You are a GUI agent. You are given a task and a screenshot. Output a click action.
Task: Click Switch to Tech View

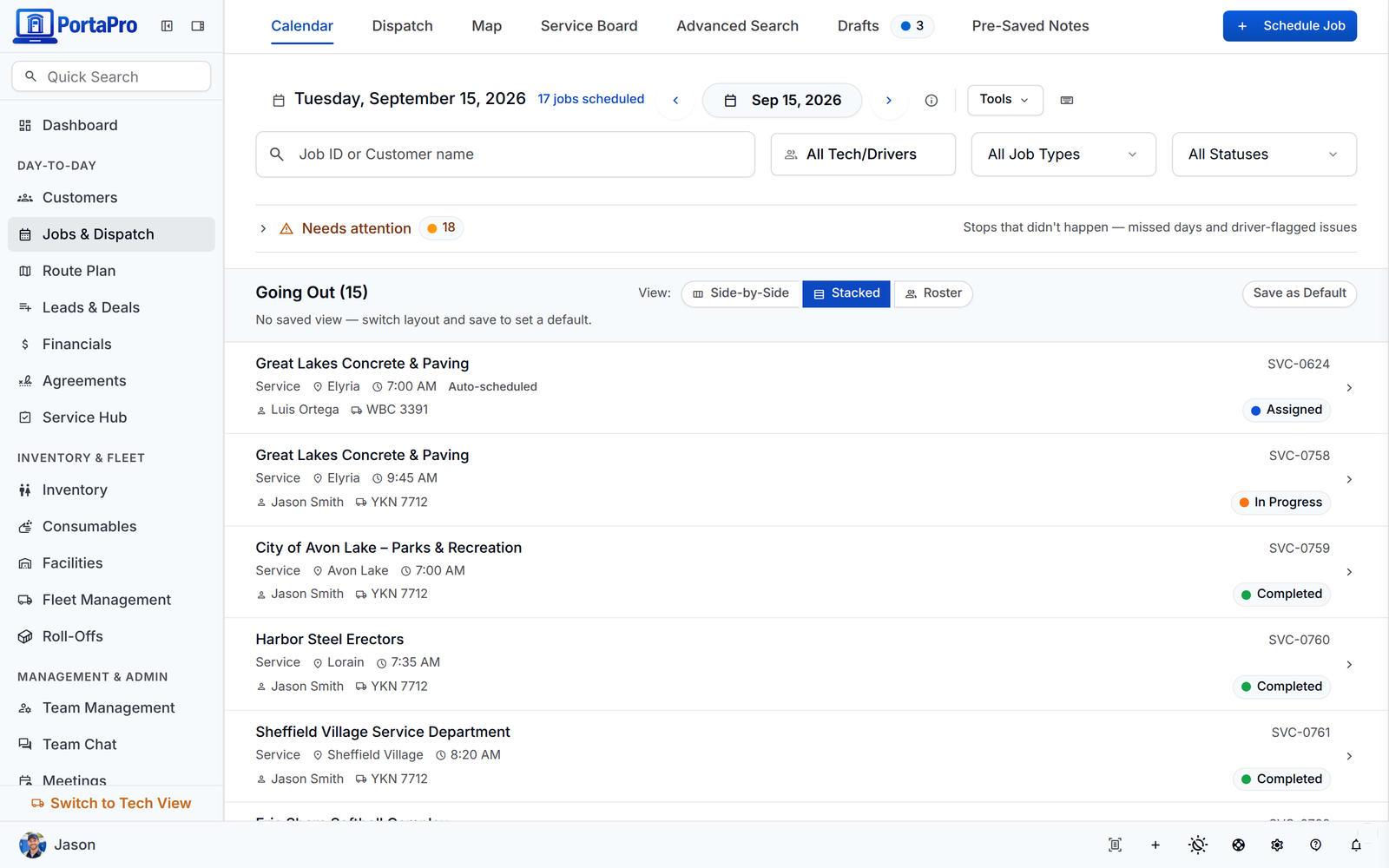111,804
